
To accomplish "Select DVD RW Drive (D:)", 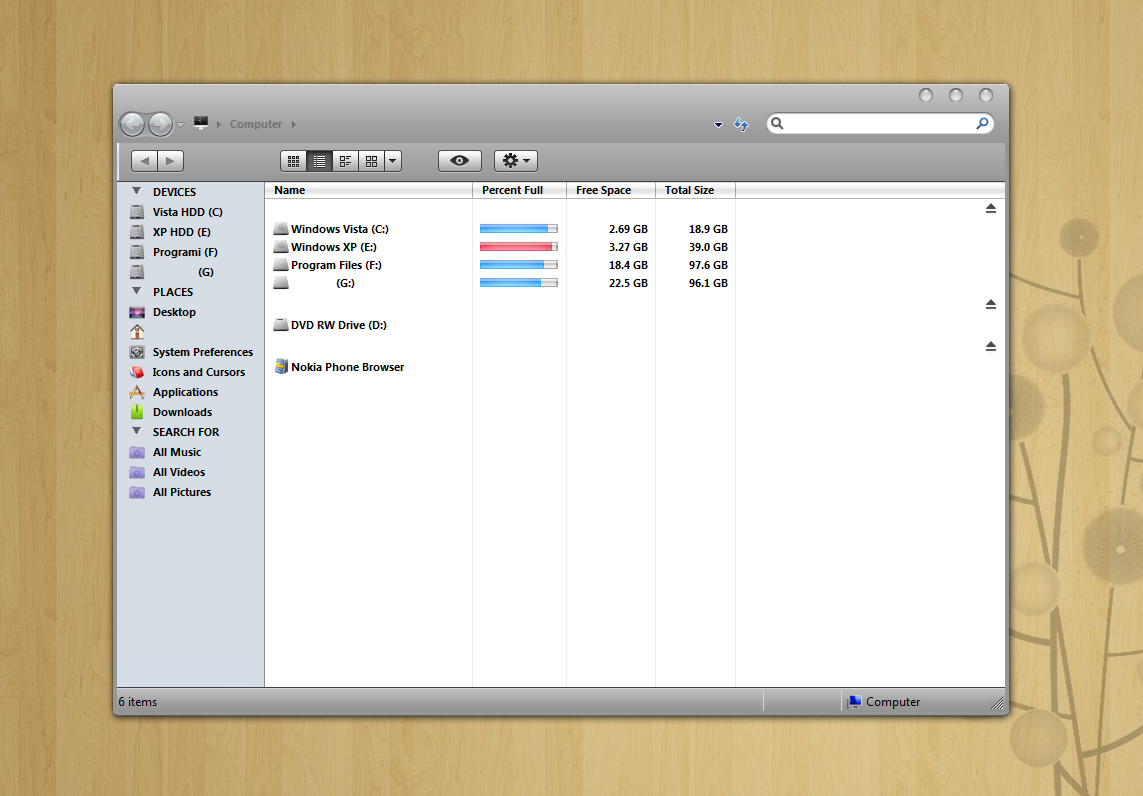I will pos(338,325).
